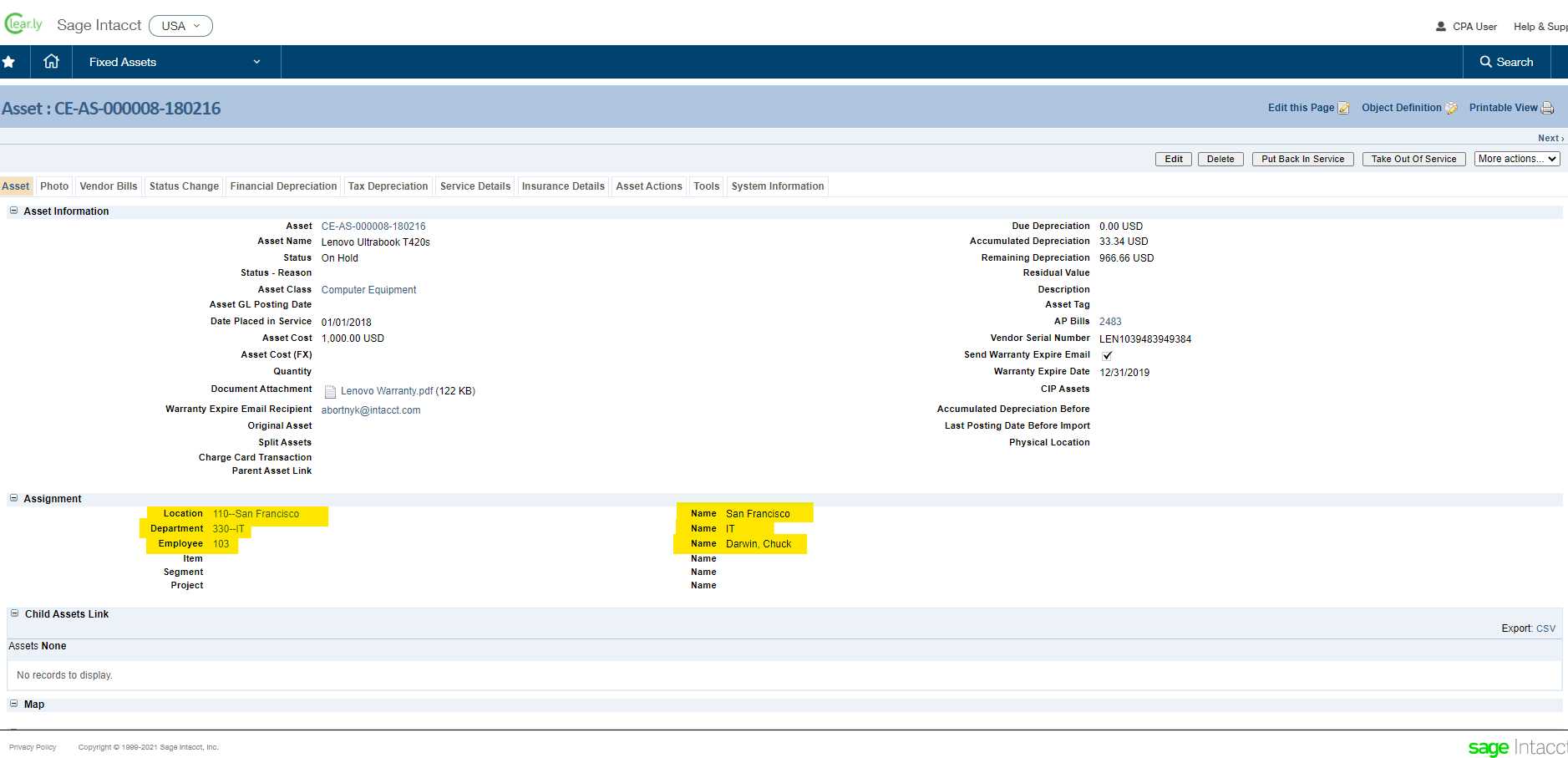Export Child Assets as CSV

click(1545, 628)
